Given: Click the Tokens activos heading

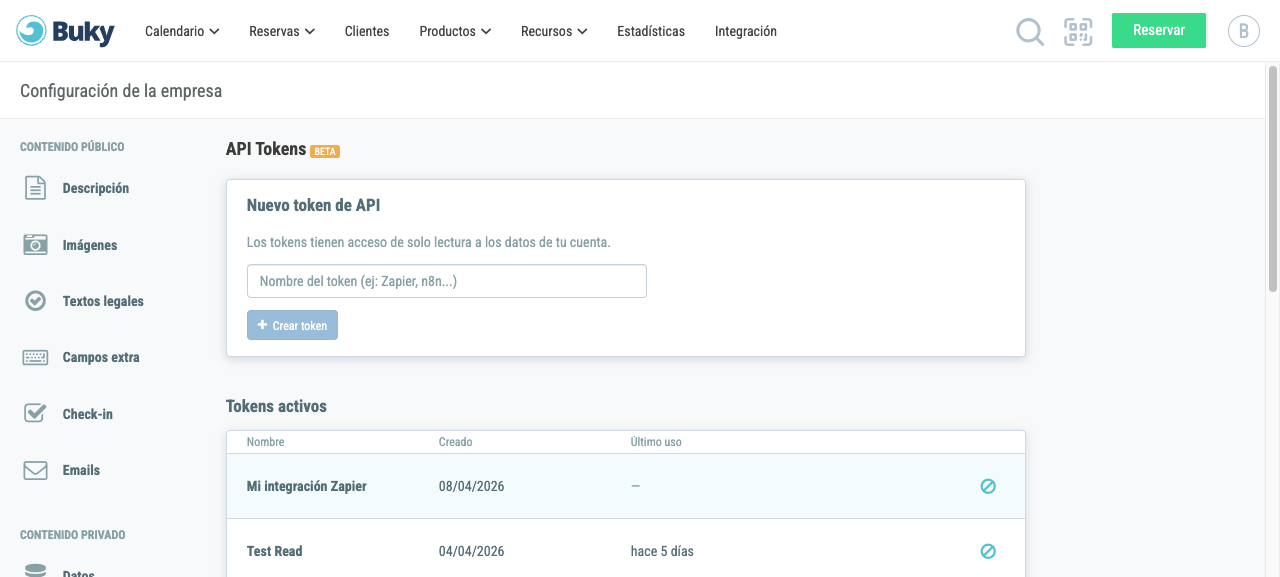Looking at the screenshot, I should tap(277, 406).
